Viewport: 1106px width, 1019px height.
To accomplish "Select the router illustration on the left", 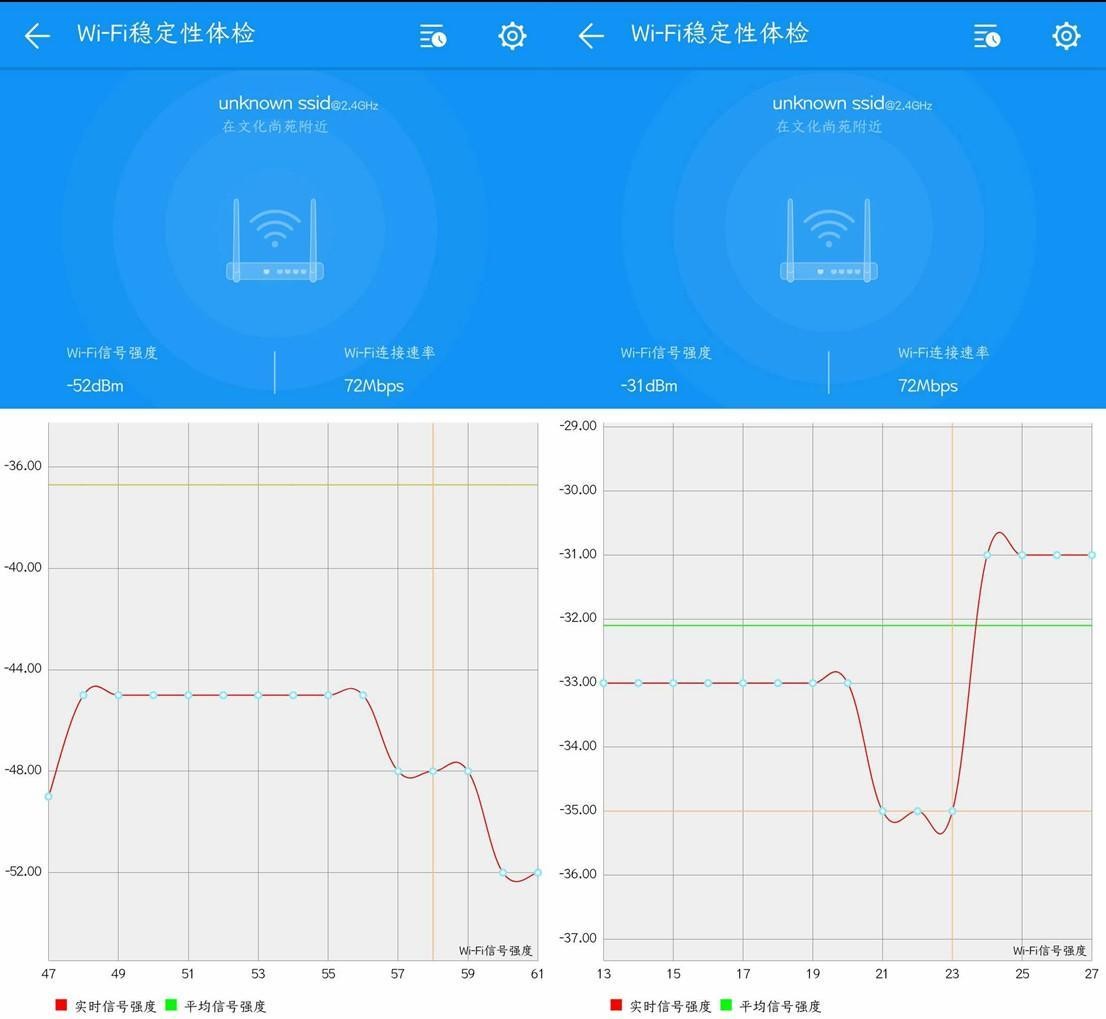I will [275, 240].
